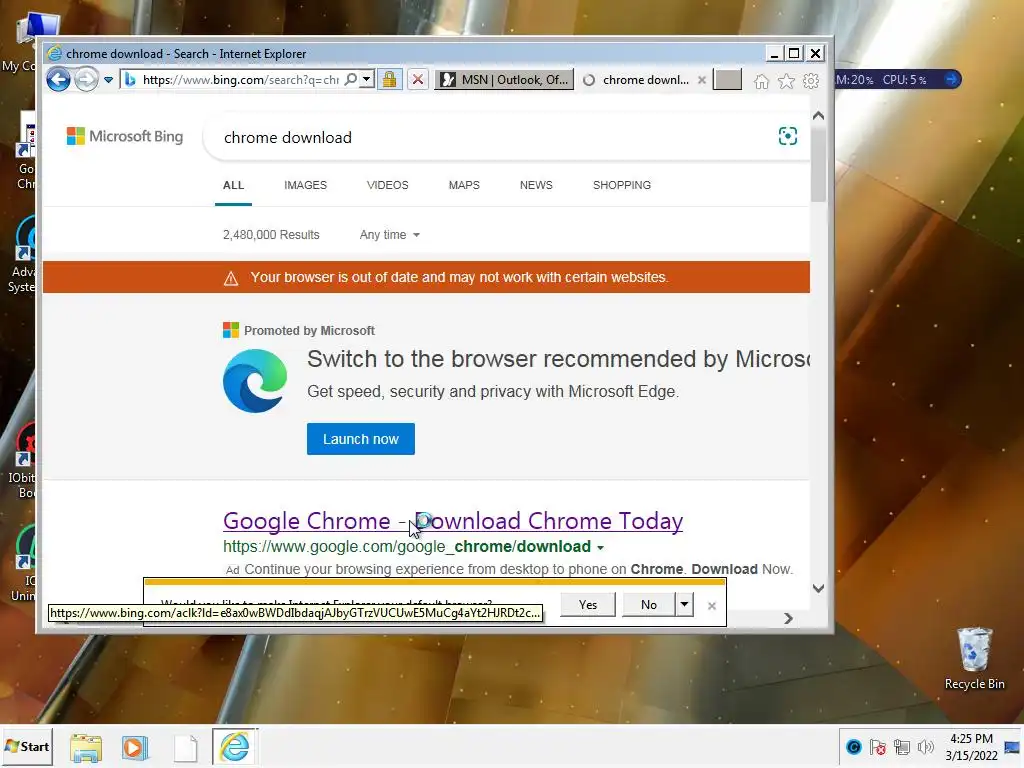Click the Internet Explorer taskbar icon
This screenshot has height=768, width=1024.
234,746
